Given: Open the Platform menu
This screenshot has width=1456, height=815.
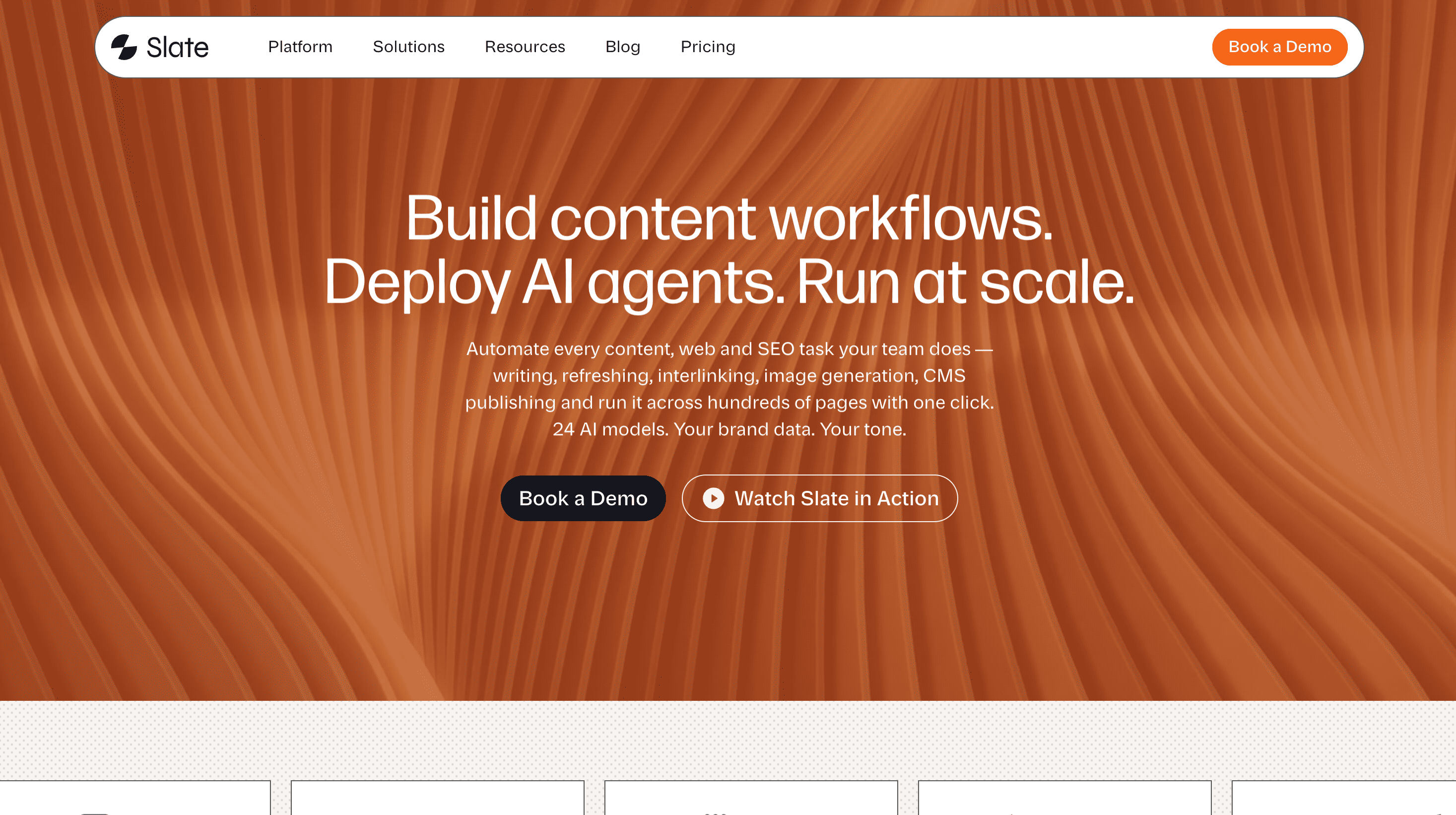Looking at the screenshot, I should [x=300, y=47].
